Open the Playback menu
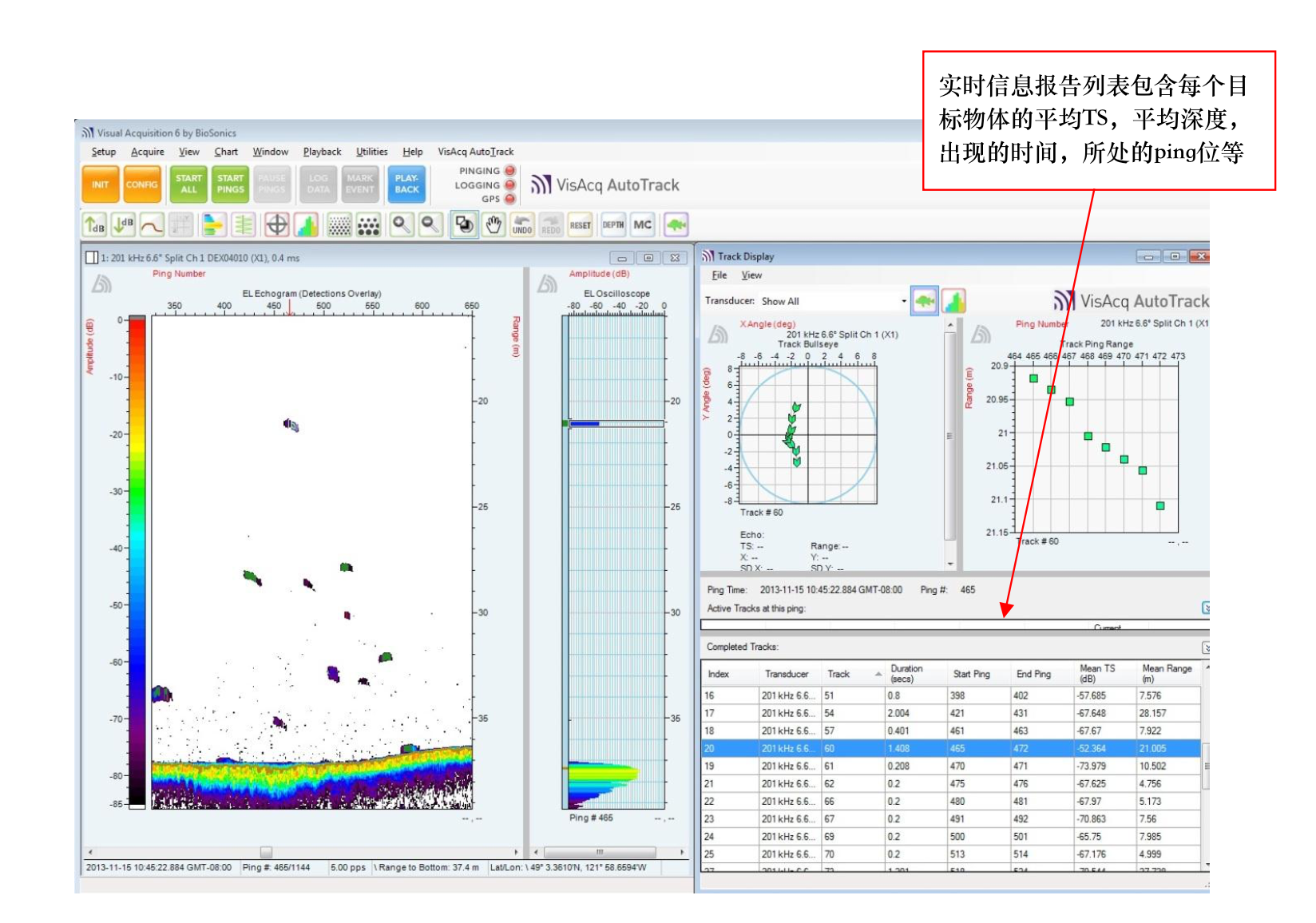Image resolution: width=1316 pixels, height=923 pixels. [322, 152]
